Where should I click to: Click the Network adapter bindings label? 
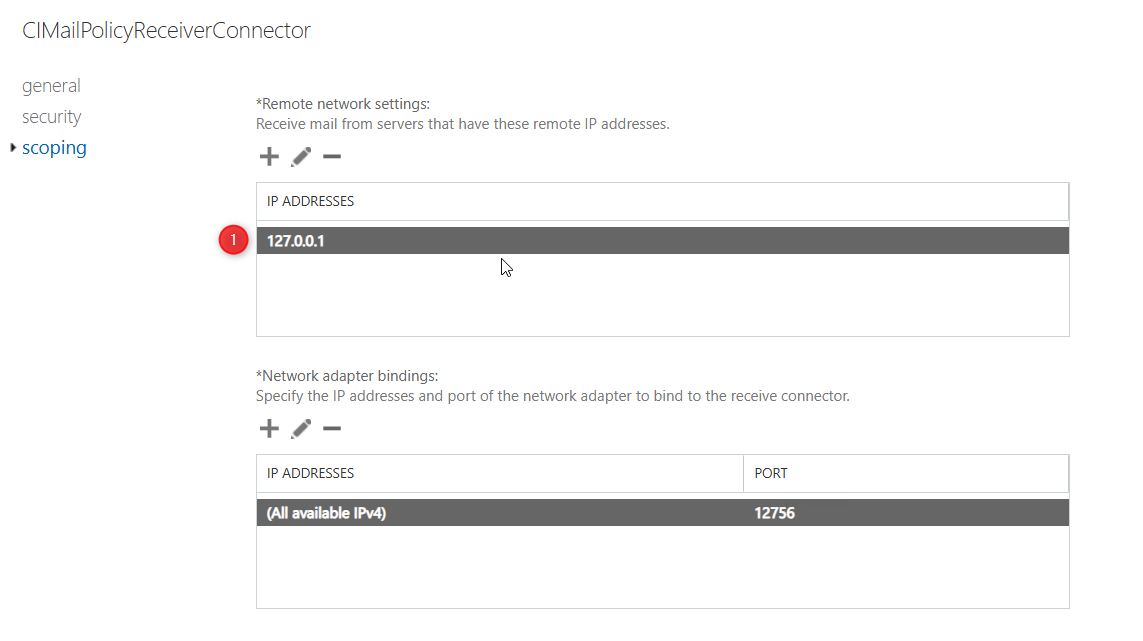click(x=348, y=376)
